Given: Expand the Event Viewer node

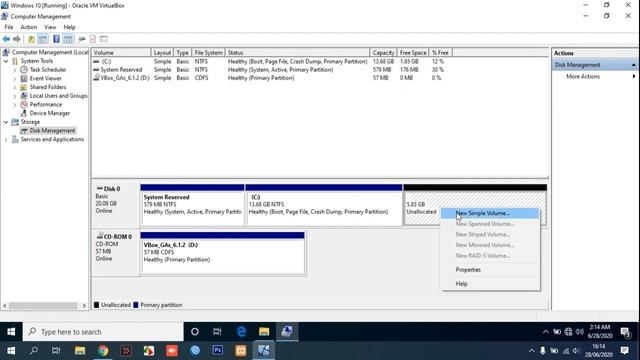Looking at the screenshot, I should point(15,78).
